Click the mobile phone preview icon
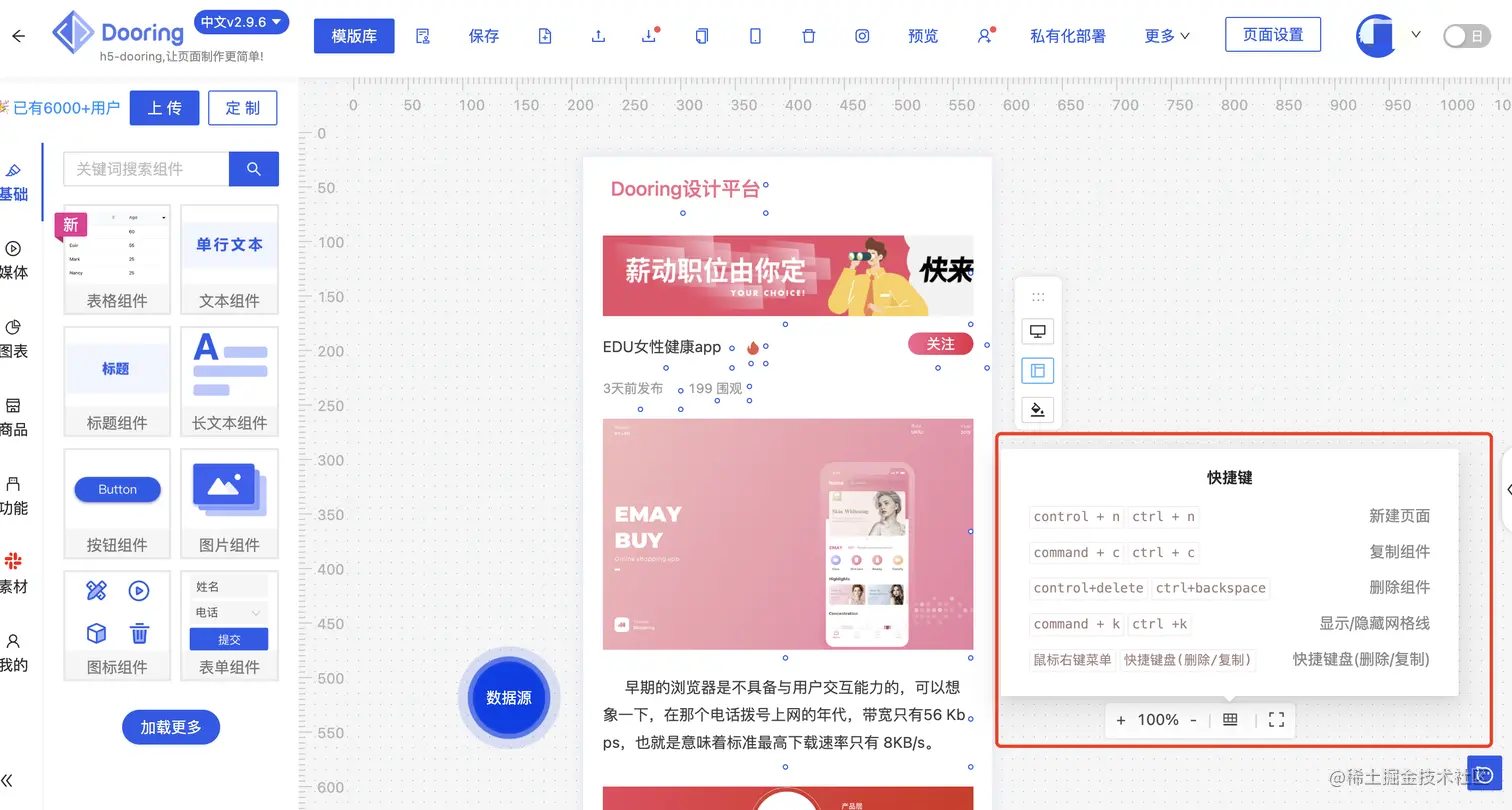This screenshot has height=810, width=1512. tap(755, 36)
